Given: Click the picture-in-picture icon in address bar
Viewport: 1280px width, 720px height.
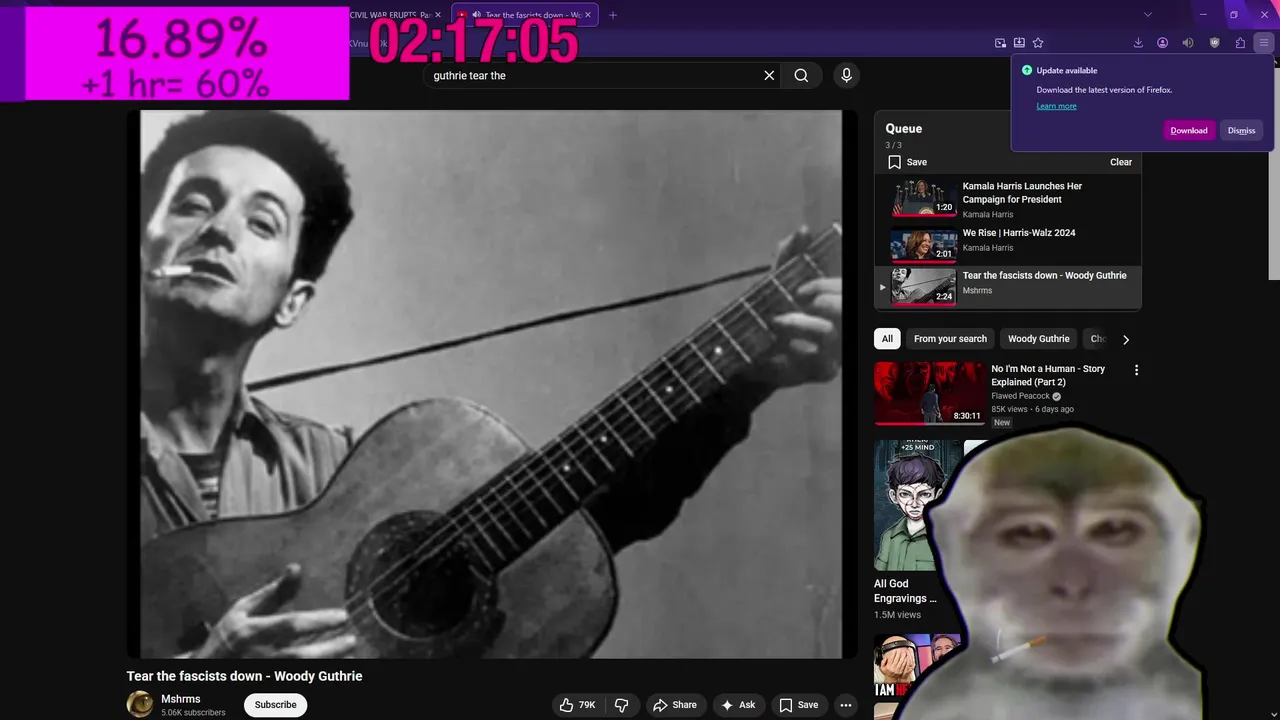Looking at the screenshot, I should [1000, 43].
